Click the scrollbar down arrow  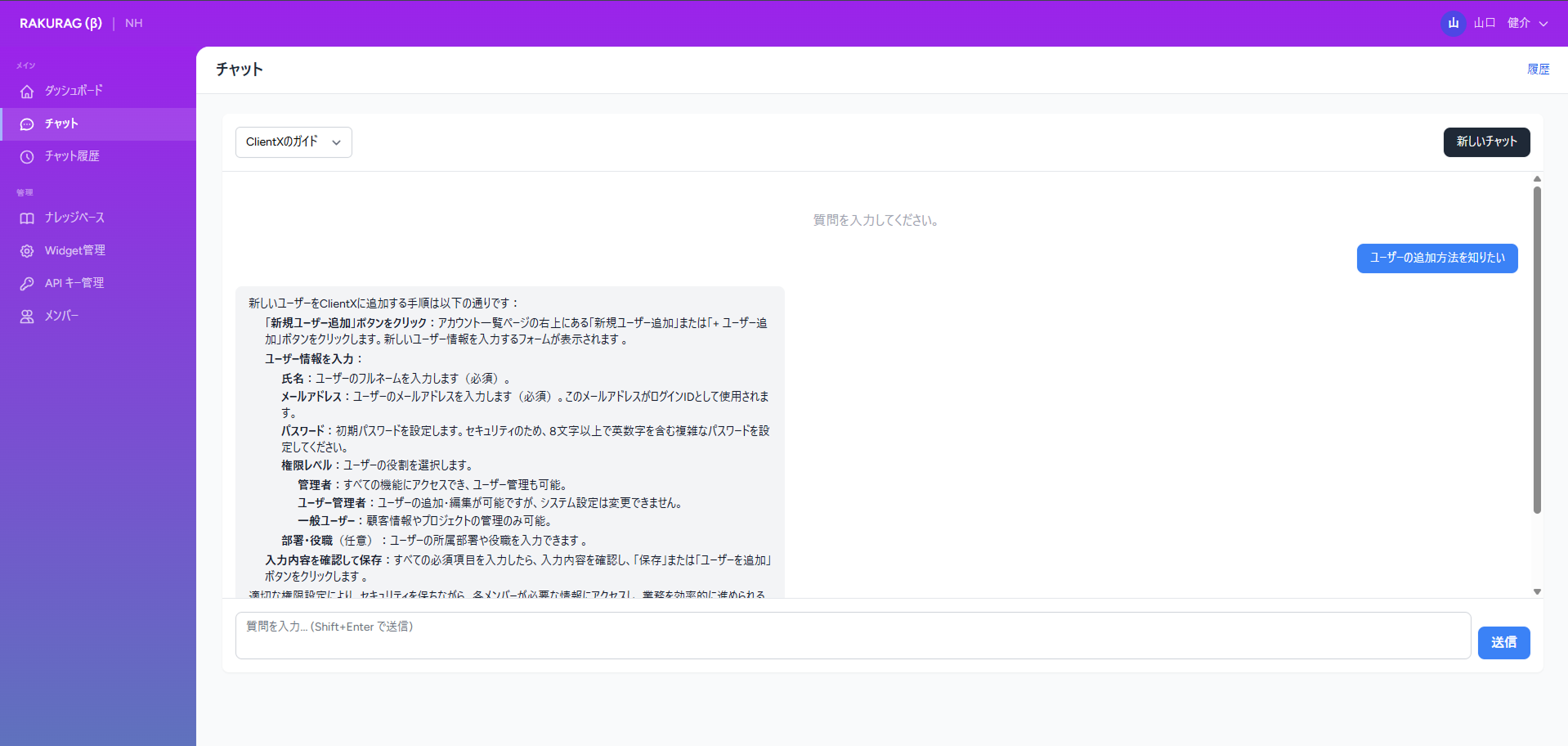[x=1537, y=591]
